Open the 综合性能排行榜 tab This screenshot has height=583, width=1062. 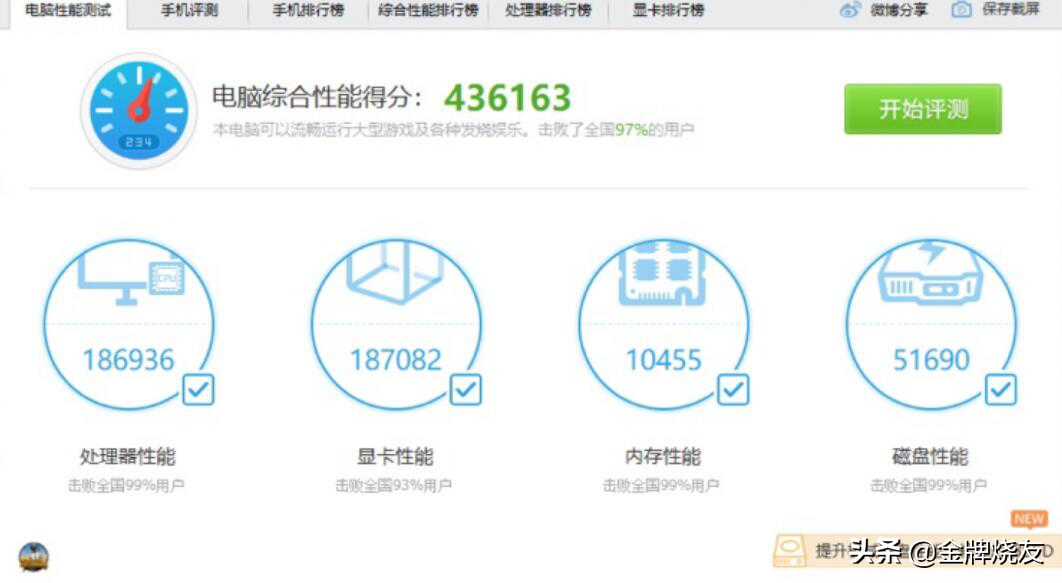click(x=428, y=11)
